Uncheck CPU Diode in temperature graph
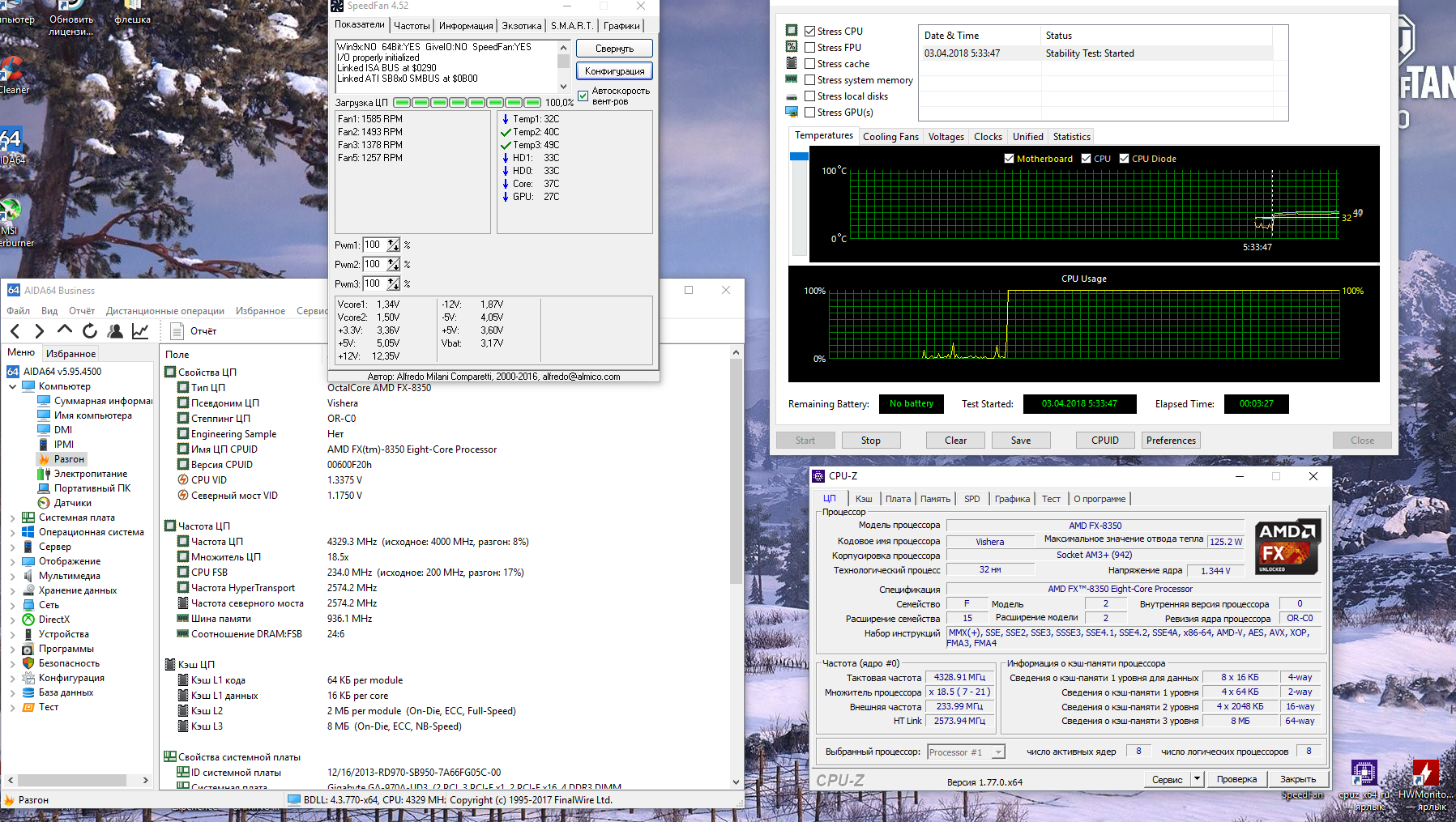 [x=1124, y=159]
